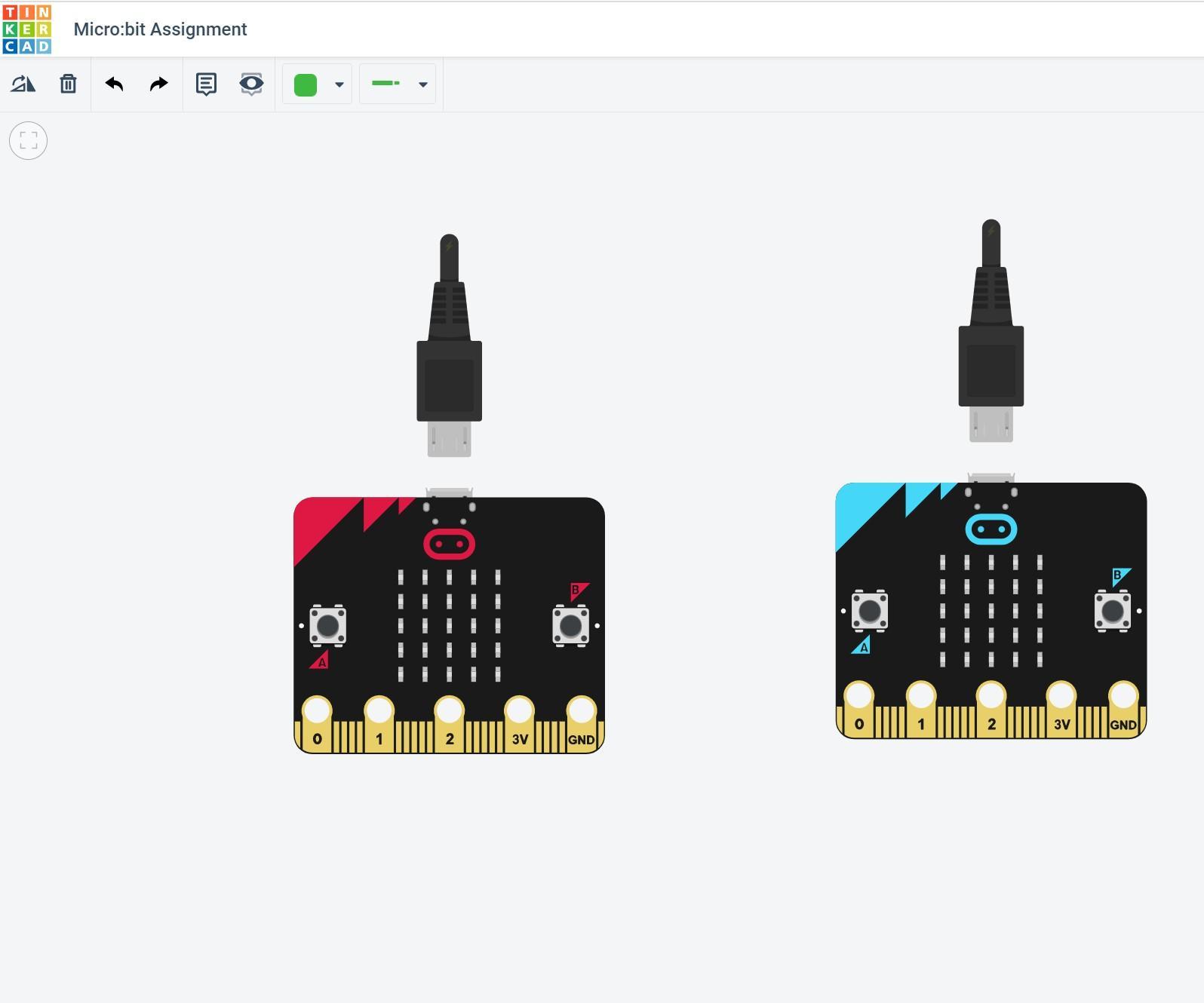Click the rotate/mirror tool icon

click(23, 84)
